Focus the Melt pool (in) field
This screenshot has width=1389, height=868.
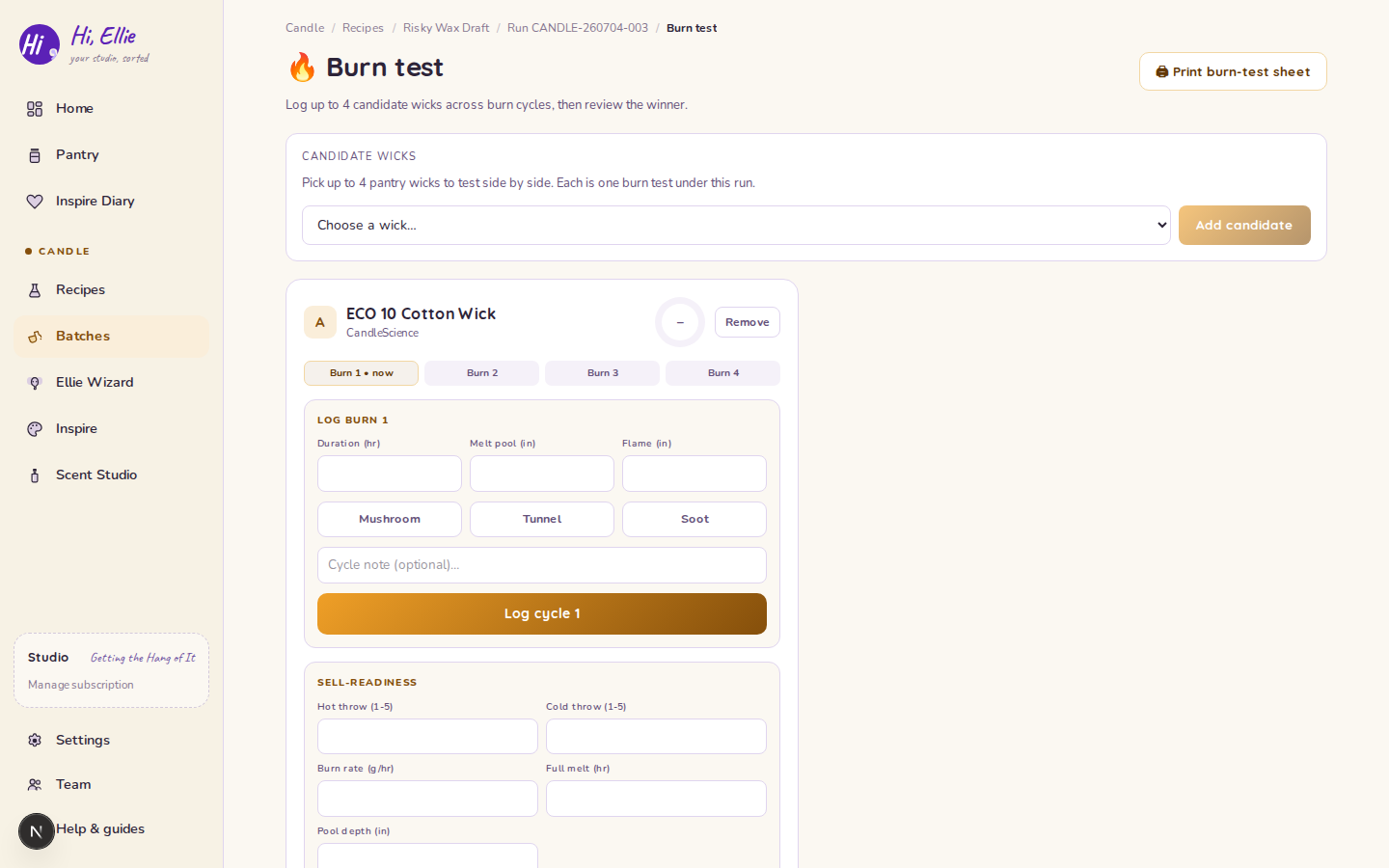[542, 474]
